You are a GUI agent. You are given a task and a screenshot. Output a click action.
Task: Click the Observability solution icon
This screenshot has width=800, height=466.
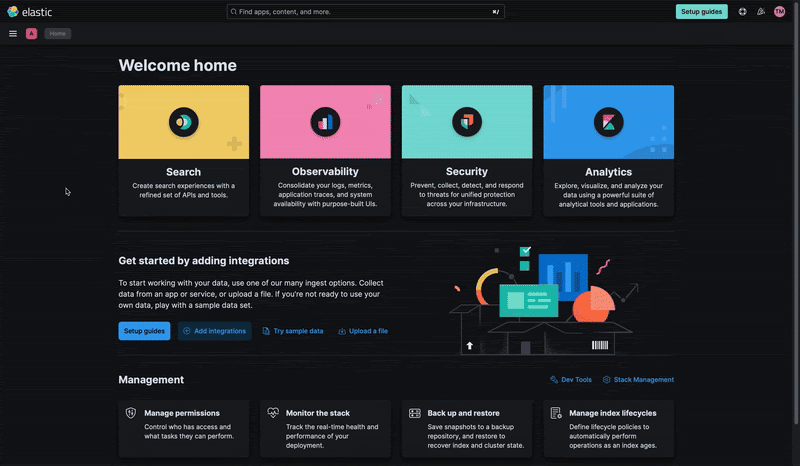pos(325,122)
